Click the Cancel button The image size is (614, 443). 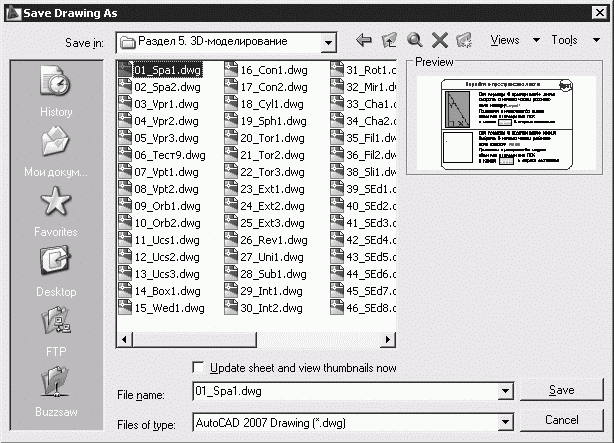tap(561, 420)
